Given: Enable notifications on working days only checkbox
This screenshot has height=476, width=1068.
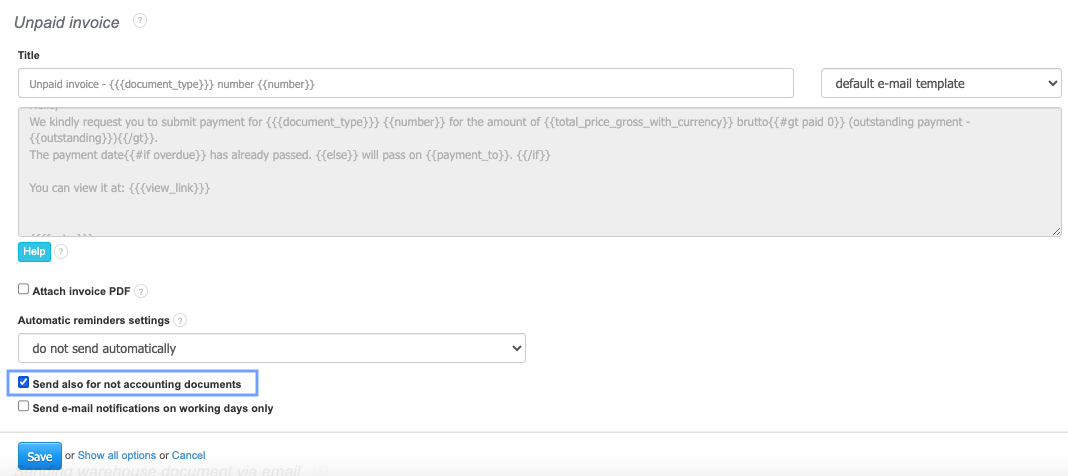Looking at the screenshot, I should click(24, 407).
